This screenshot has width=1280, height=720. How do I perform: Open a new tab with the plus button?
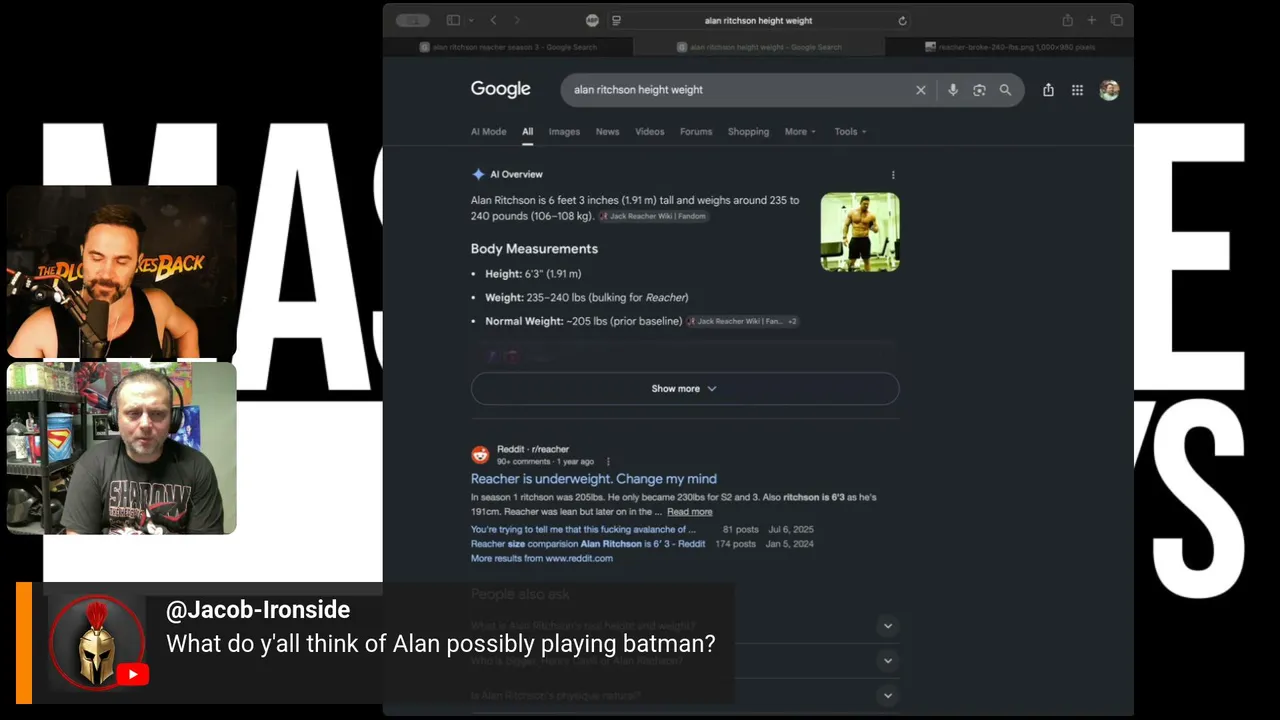(1092, 20)
